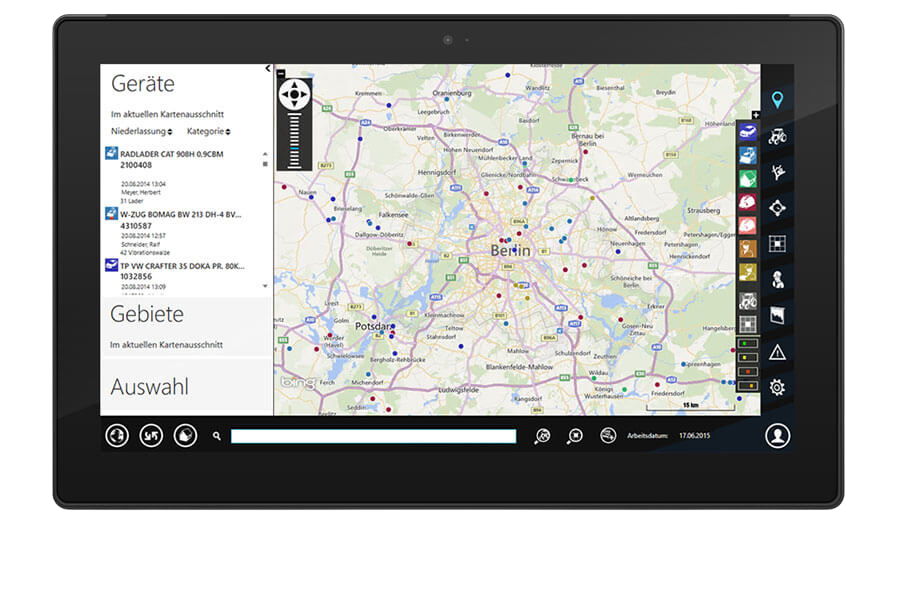
Task: Open the Niederlassung sort dropdown
Action: coord(142,131)
